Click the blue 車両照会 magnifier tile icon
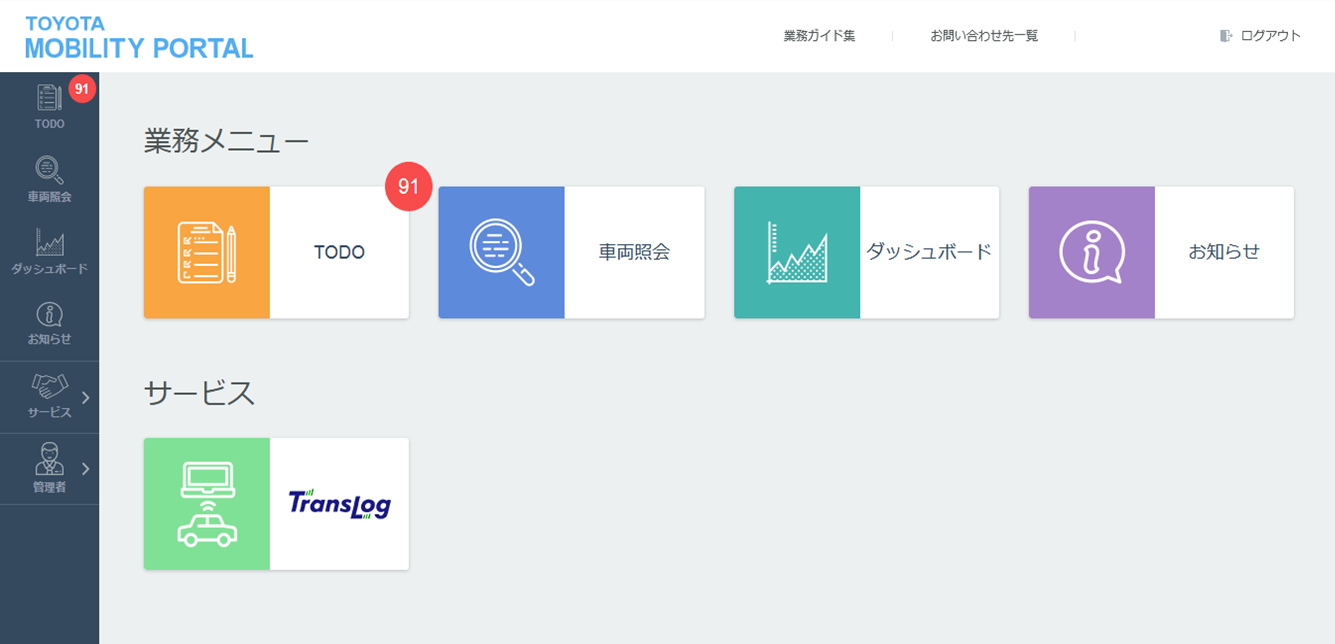This screenshot has width=1335, height=644. coord(502,253)
